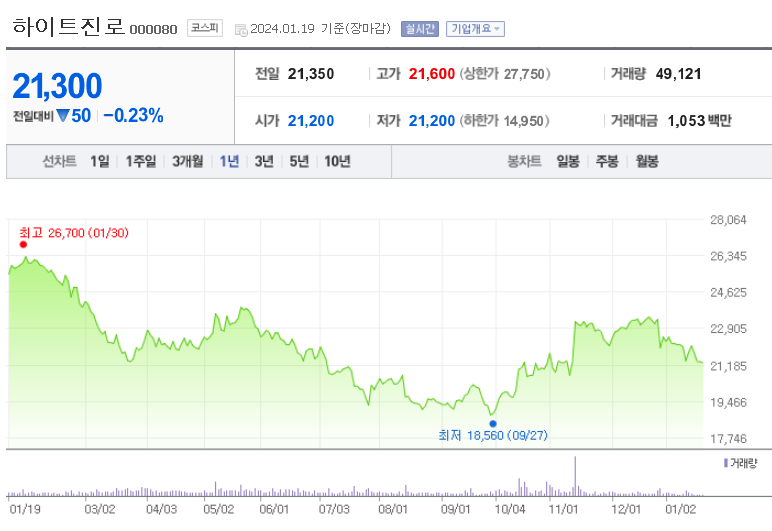The image size is (772, 531).
Task: Select the 10년 line chart tab
Action: point(337,161)
